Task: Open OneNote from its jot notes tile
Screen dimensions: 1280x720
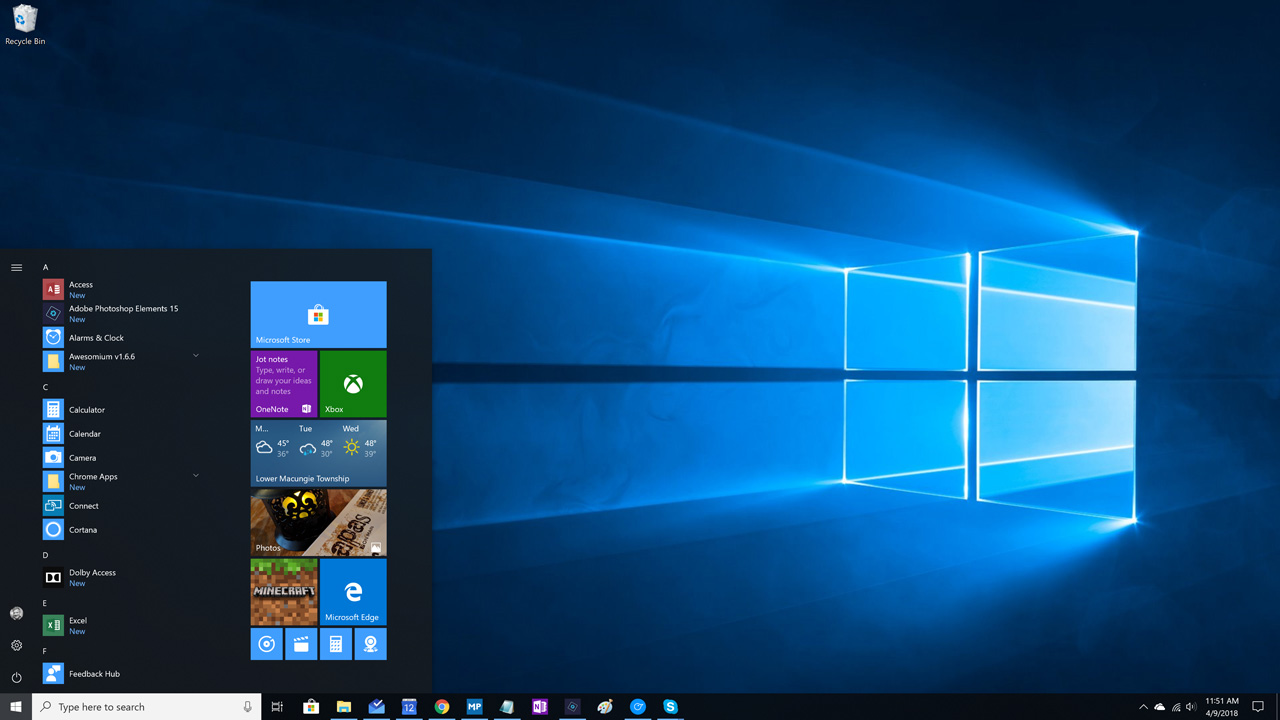Action: pyautogui.click(x=283, y=383)
